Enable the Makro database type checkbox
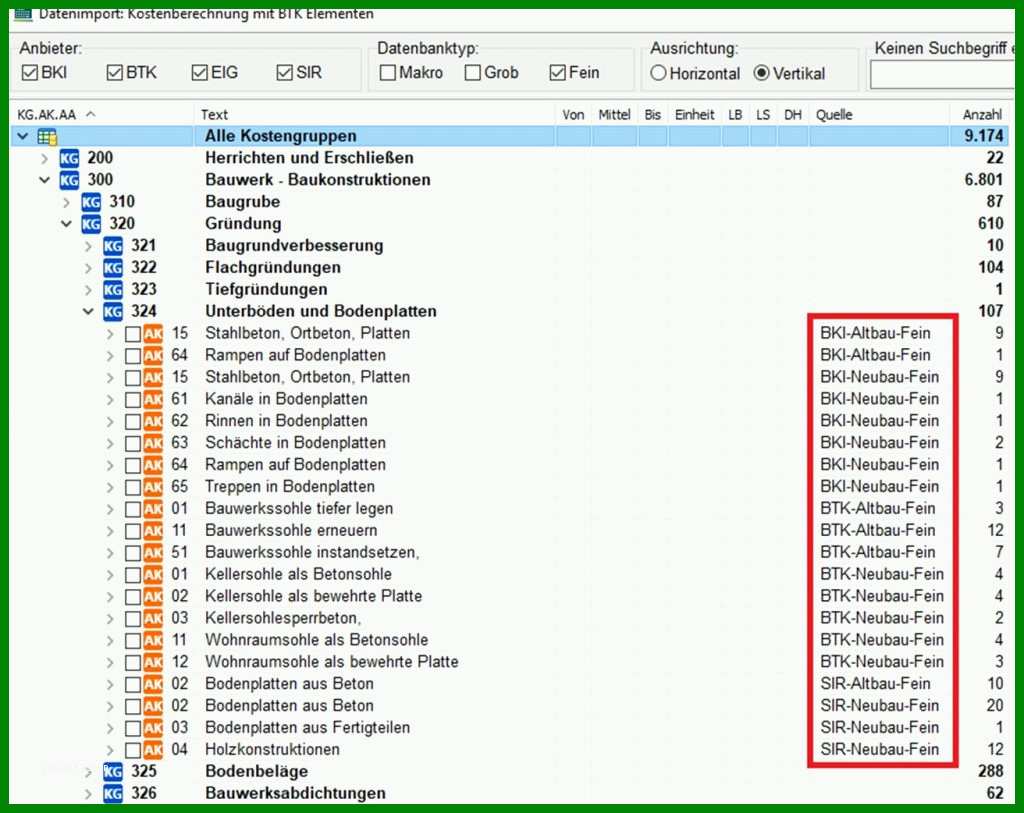 pyautogui.click(x=388, y=72)
